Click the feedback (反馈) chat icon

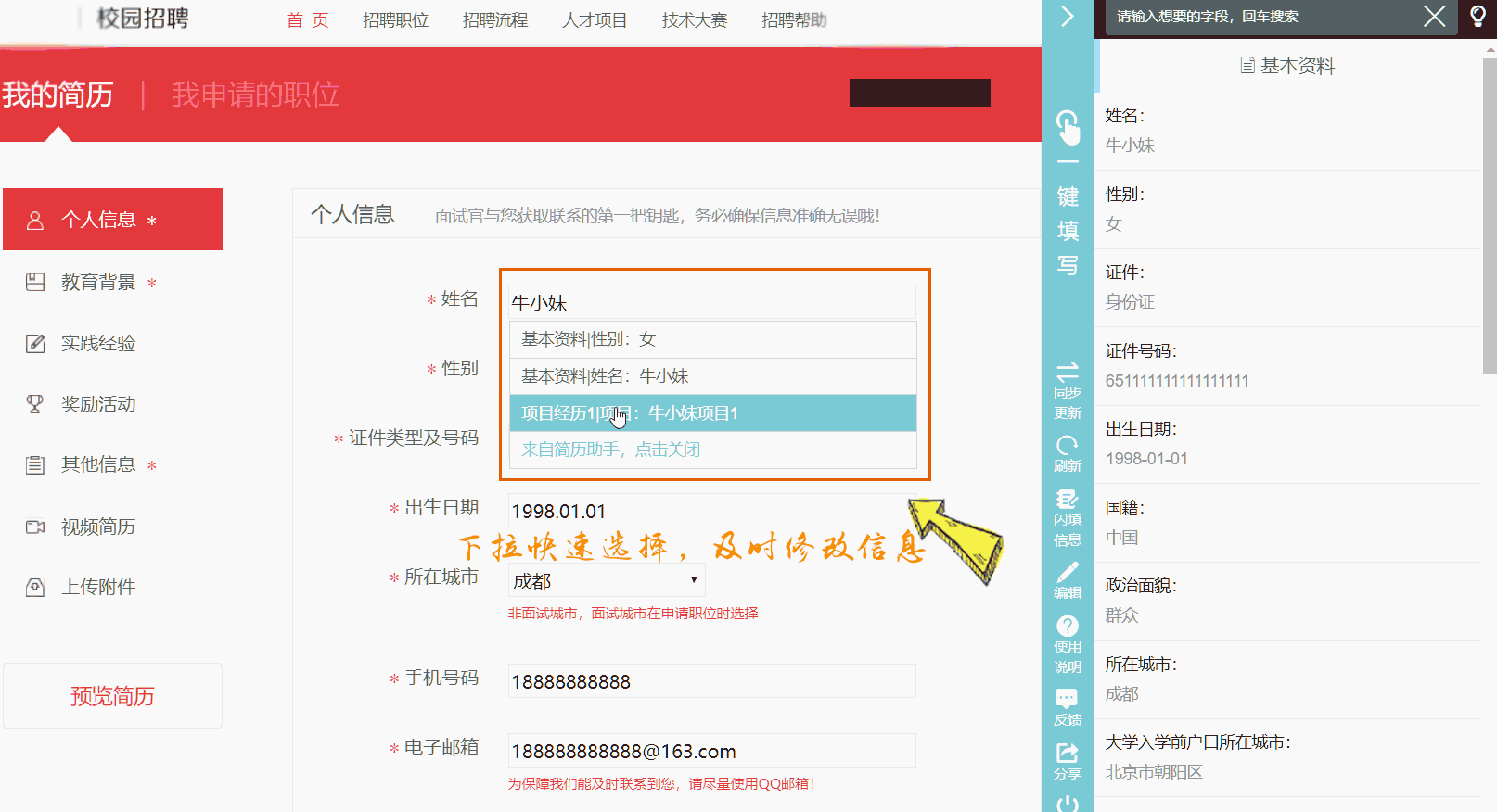(x=1068, y=698)
